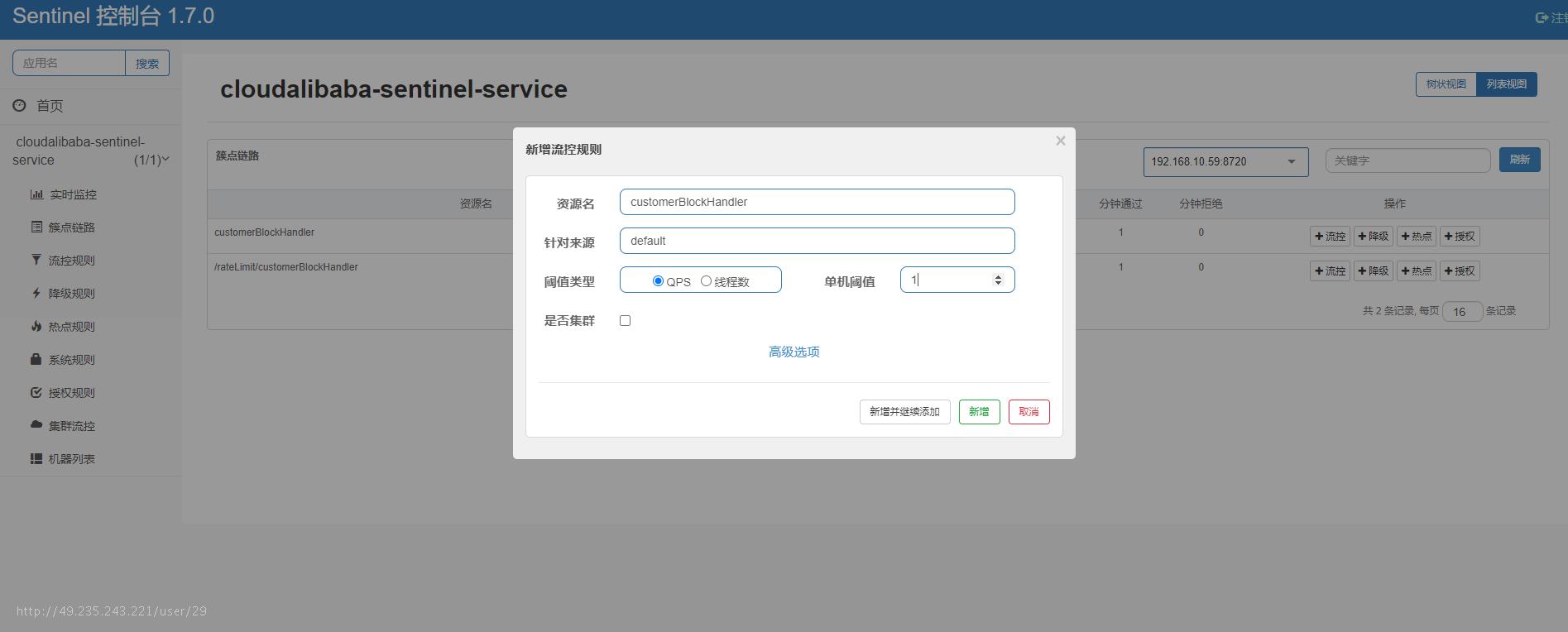Select the 线程数 threshold type radio
The width and height of the screenshot is (1568, 632).
(706, 281)
